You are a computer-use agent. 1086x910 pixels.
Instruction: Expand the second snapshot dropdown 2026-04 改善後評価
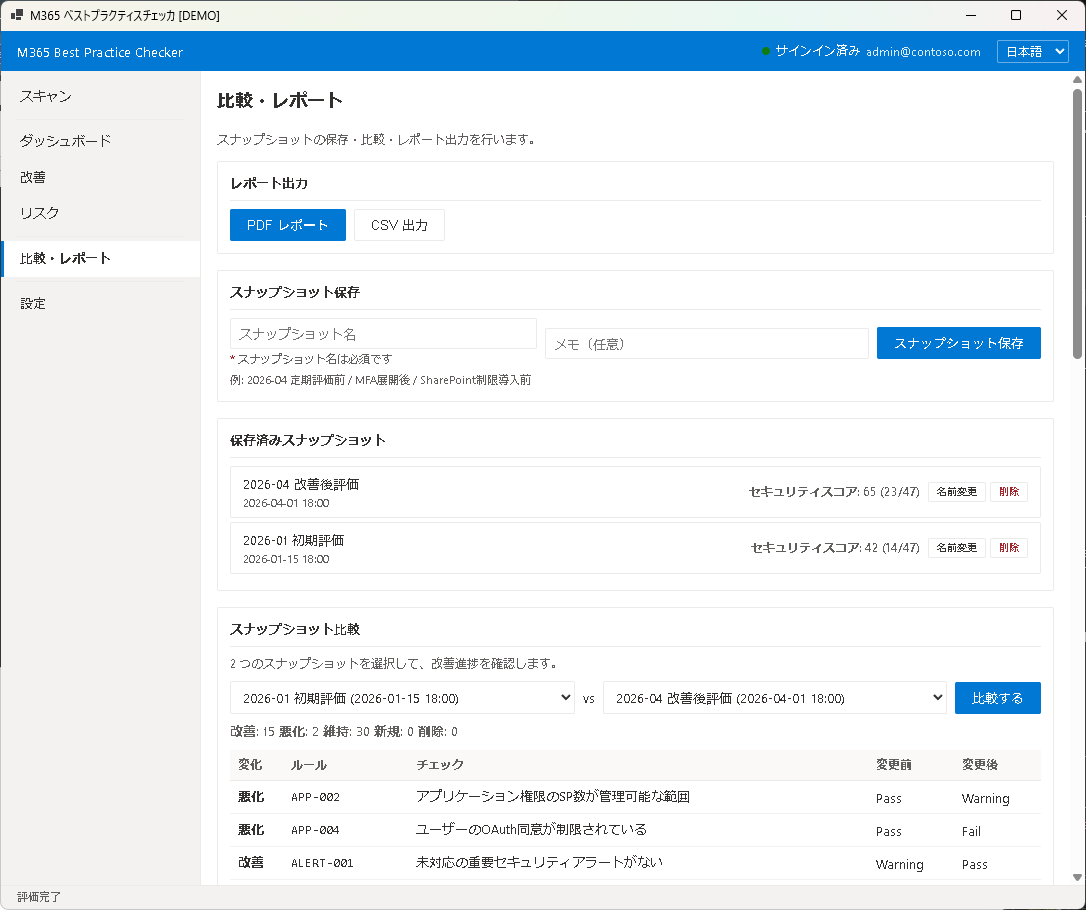tap(774, 698)
